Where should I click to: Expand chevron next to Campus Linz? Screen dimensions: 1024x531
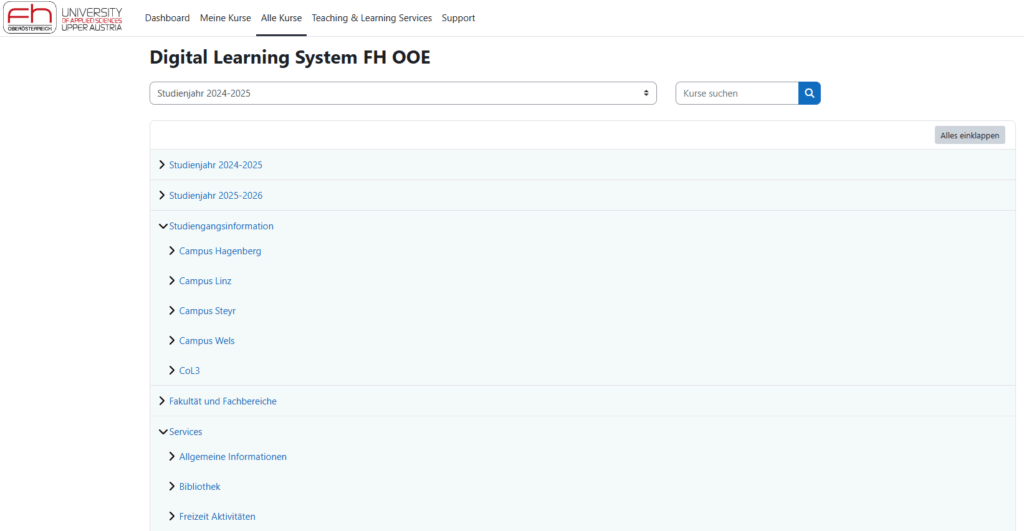pos(172,281)
